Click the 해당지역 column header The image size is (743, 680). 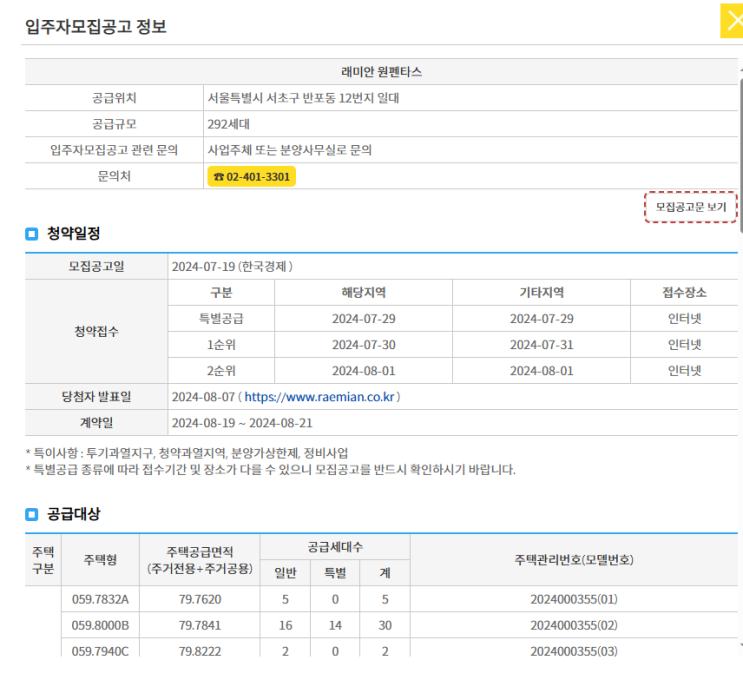click(x=363, y=292)
